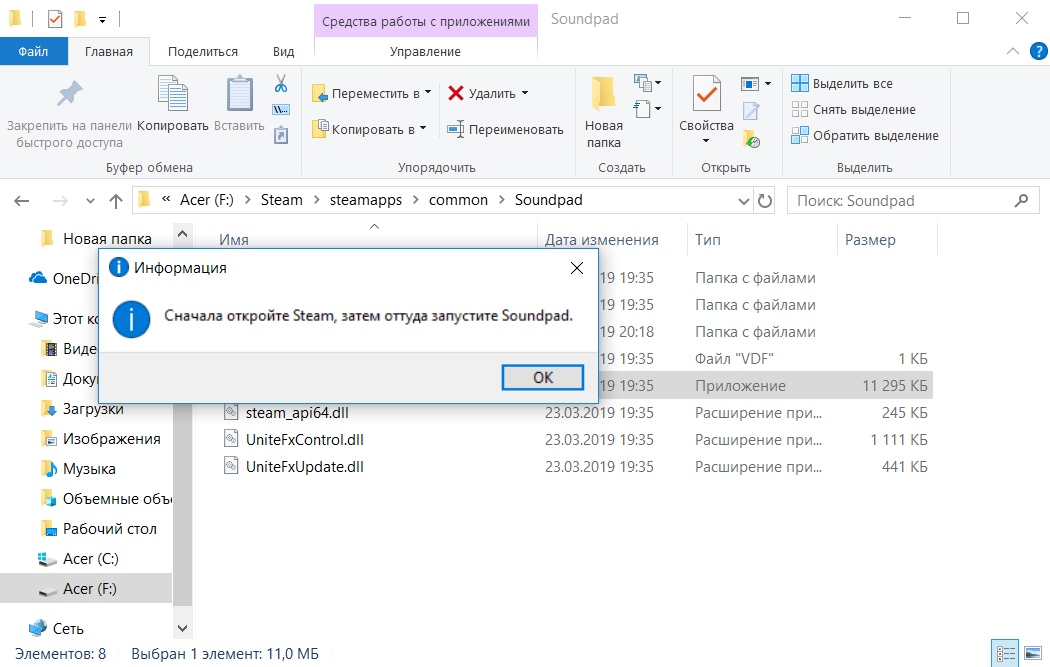Click the Закрепить на панели pin icon

[69, 95]
